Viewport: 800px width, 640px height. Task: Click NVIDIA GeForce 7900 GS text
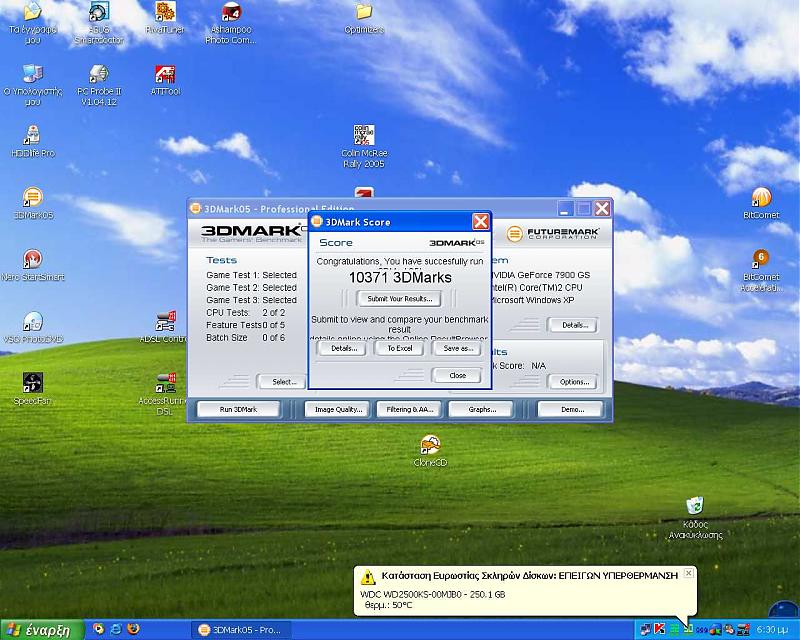point(539,275)
